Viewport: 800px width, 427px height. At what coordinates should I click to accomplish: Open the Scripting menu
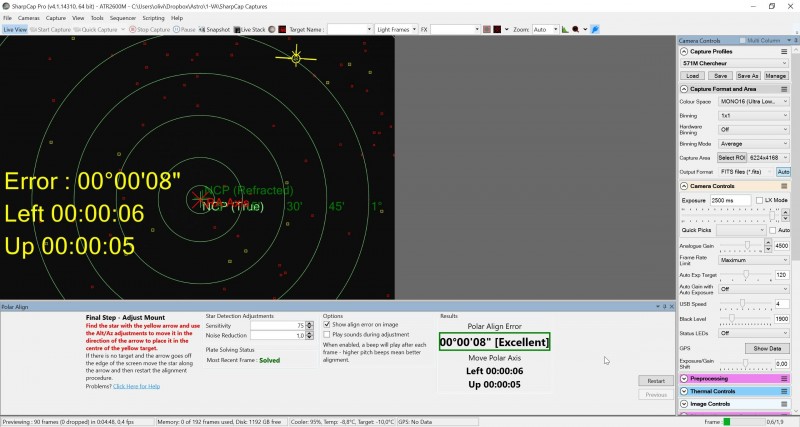[x=153, y=18]
